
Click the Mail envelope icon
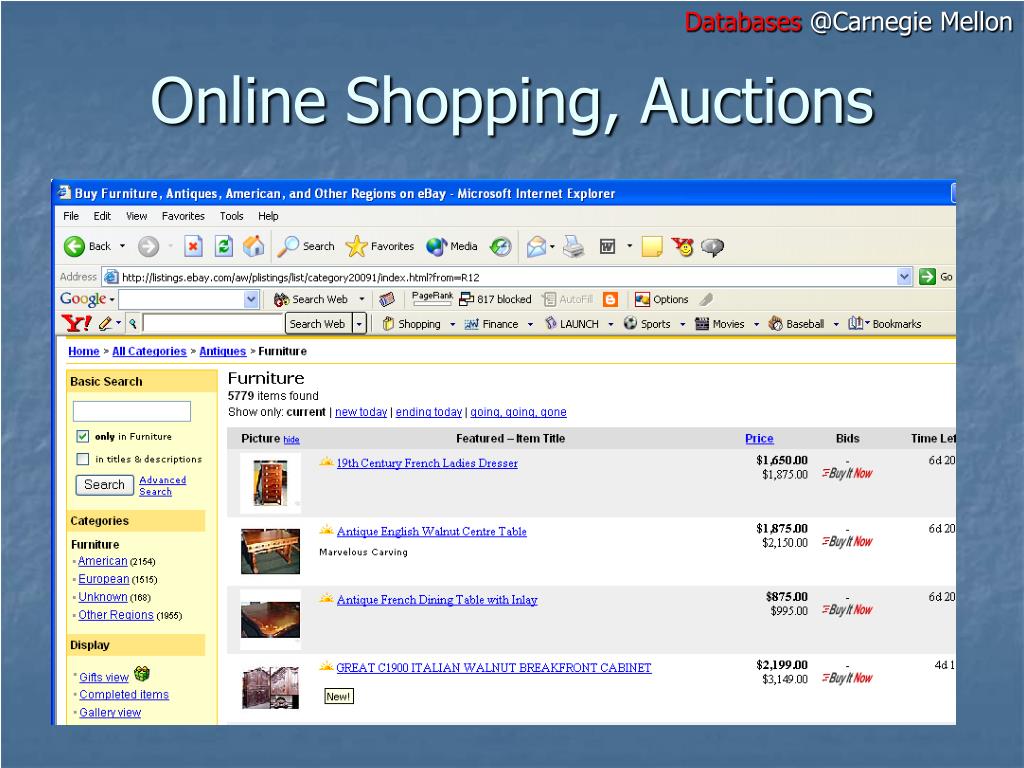(x=536, y=246)
